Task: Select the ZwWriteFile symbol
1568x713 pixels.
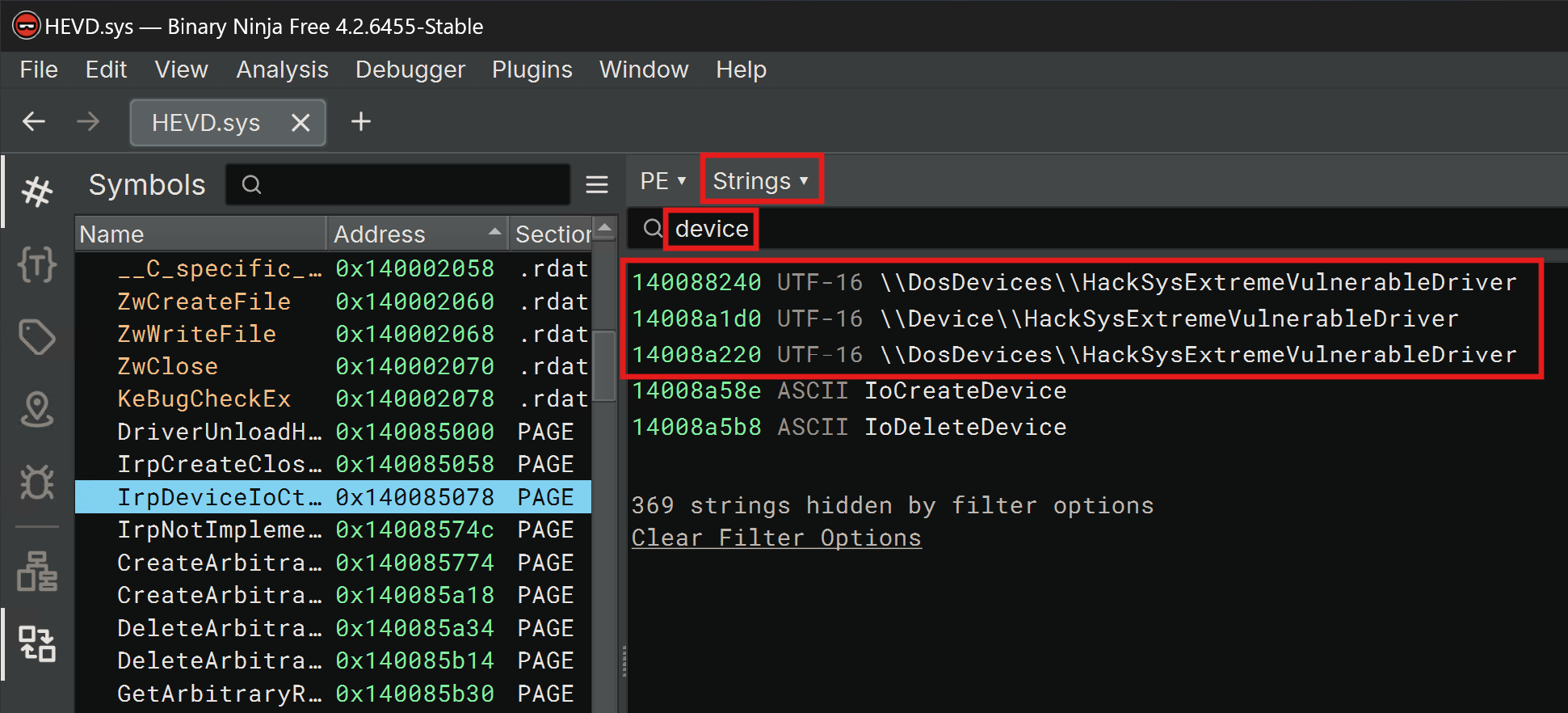Action: pos(333,334)
